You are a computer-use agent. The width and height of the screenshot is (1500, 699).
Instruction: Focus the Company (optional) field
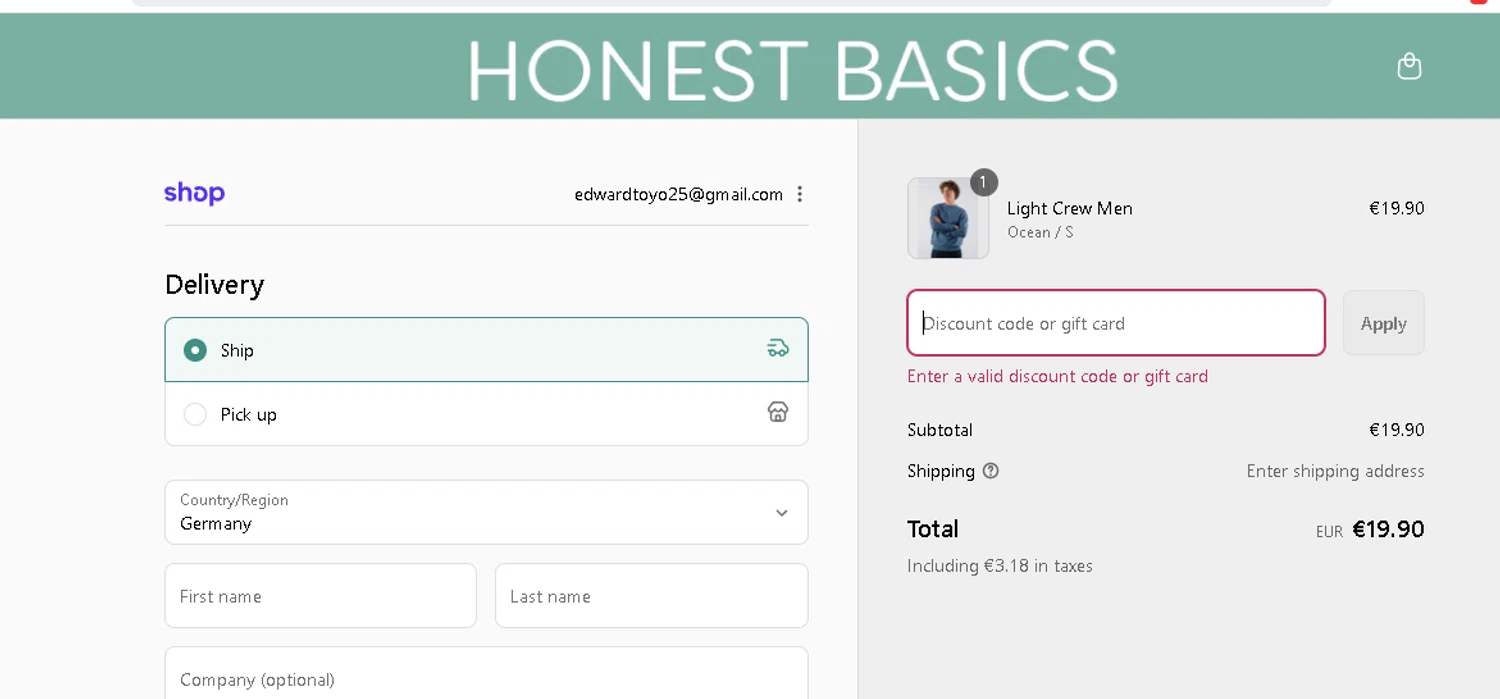click(486, 673)
